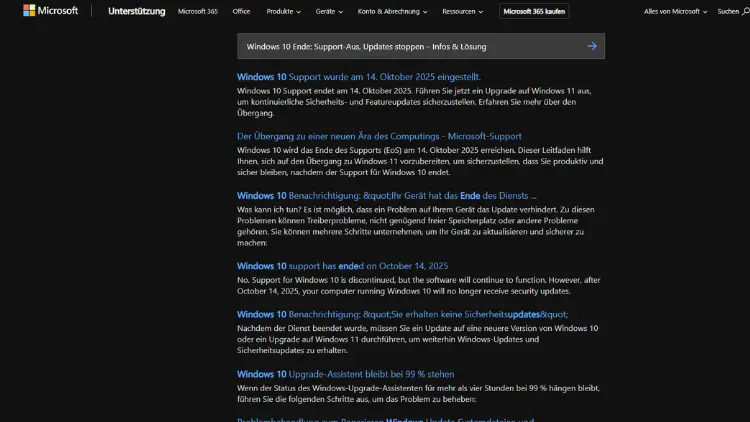Open 'Upgrade-Assistent bleibt bei 99 % stehen' result
The image size is (750, 422).
pos(345,374)
